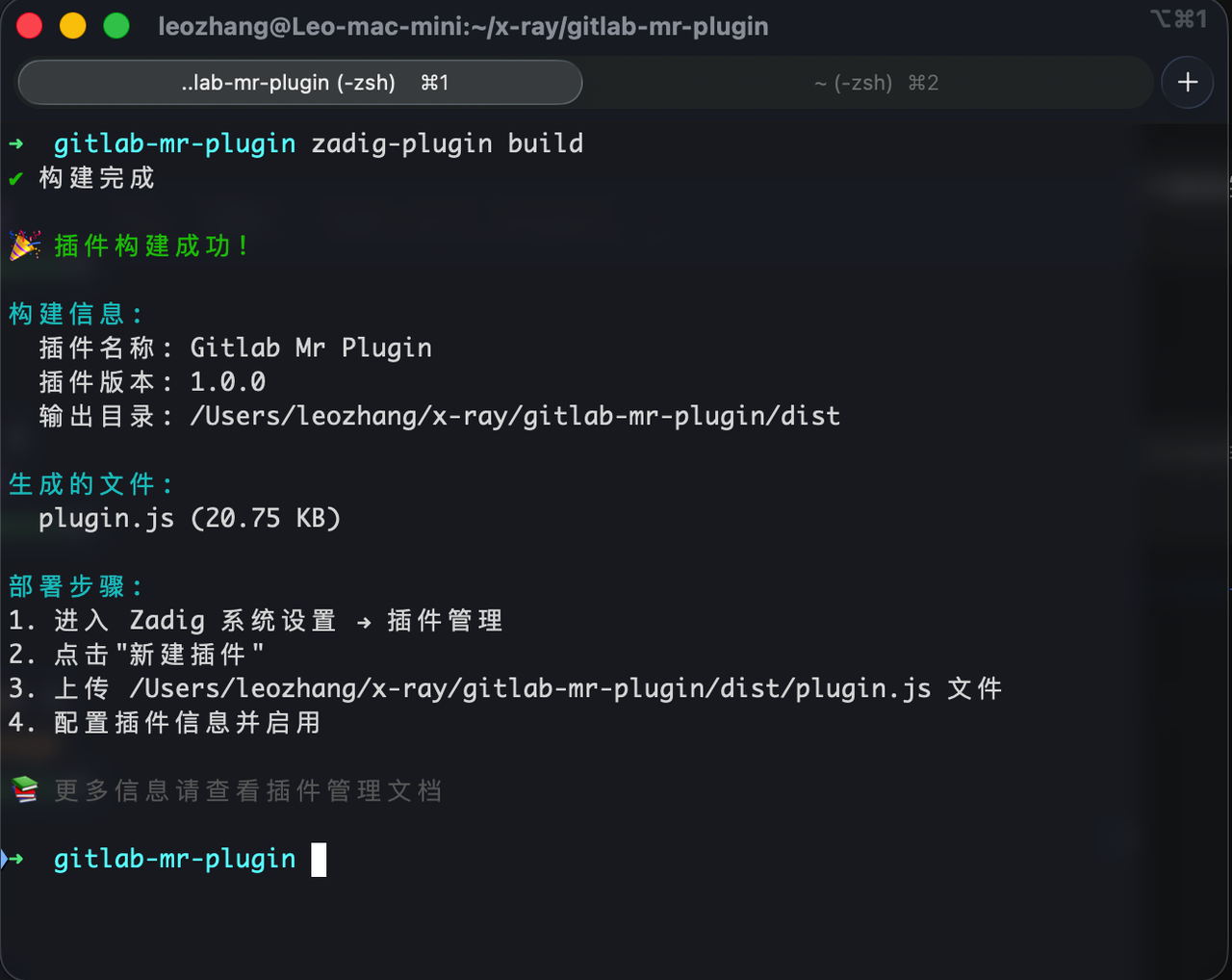1232x980 pixels.
Task: Click the white block cursor at prompt
Action: pos(319,859)
